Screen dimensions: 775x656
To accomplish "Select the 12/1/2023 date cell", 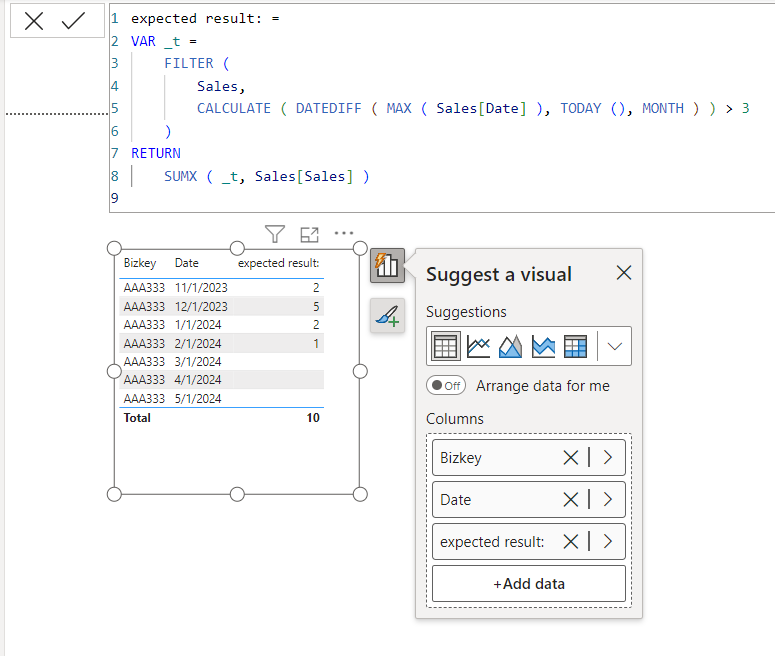I will (x=201, y=306).
